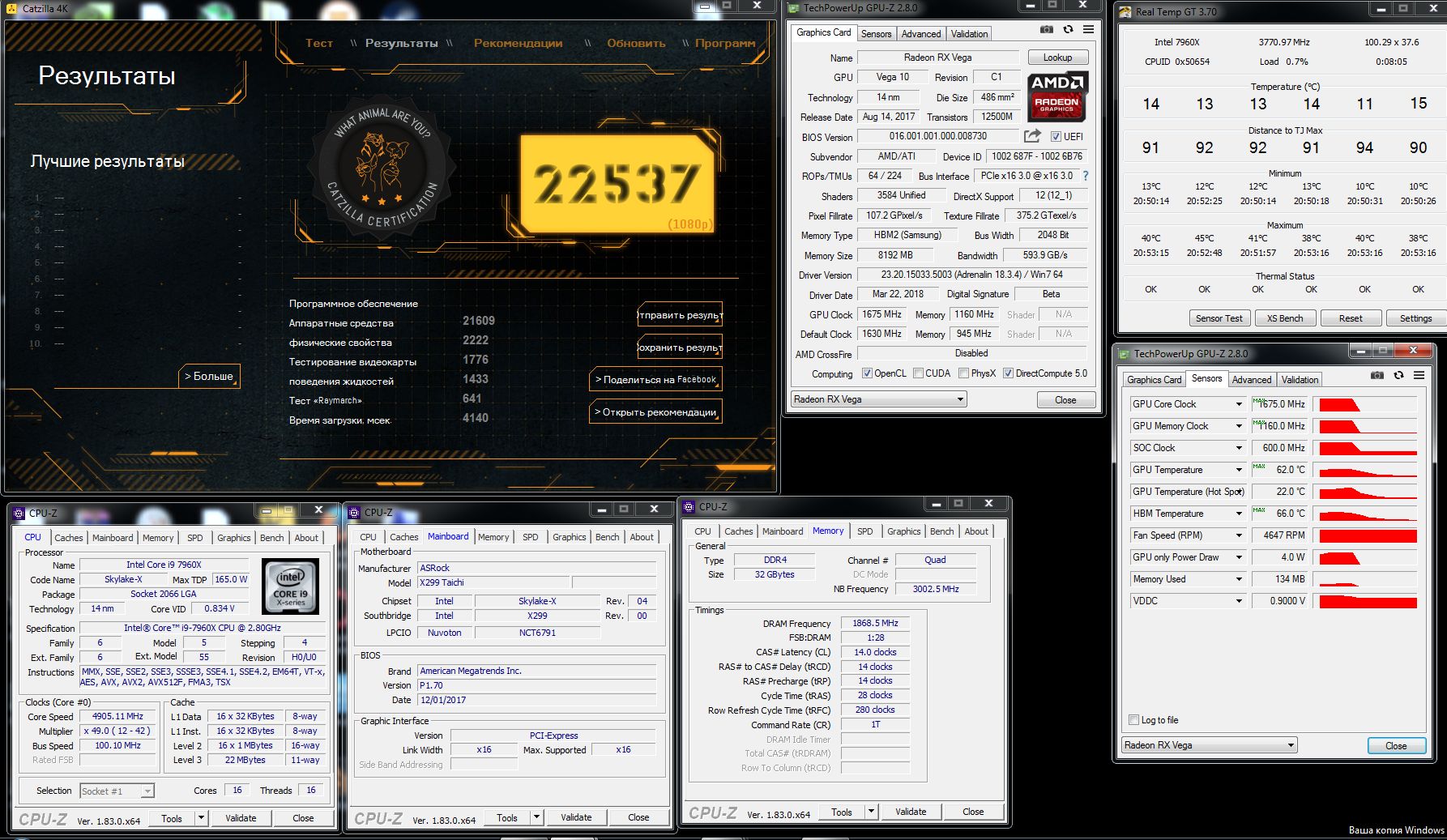Click the BIOS export share icon

coord(1032,136)
